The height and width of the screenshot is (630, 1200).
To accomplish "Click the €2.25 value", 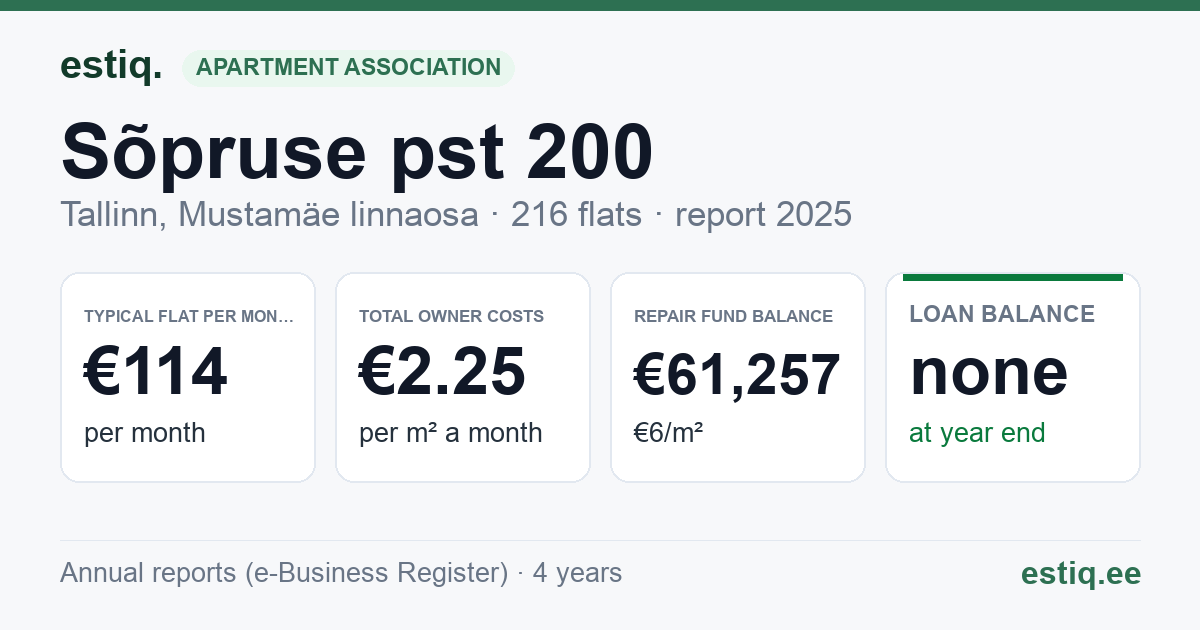I will [x=442, y=372].
